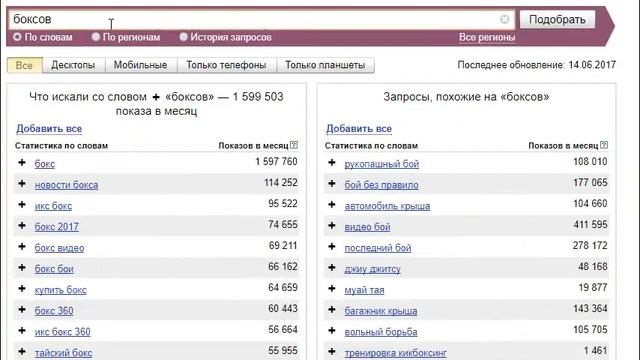Open the 'багажник крыша' keyword link
The width and height of the screenshot is (640, 360).
pos(381,311)
